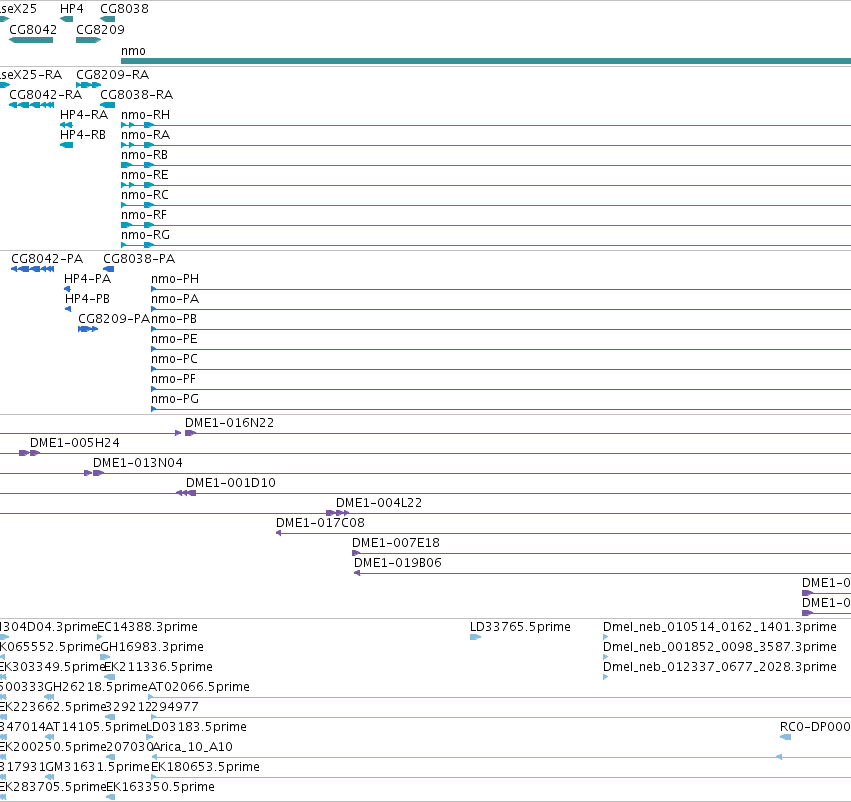
Task: Click the DME1-001D10 clone label
Action: click(x=231, y=483)
